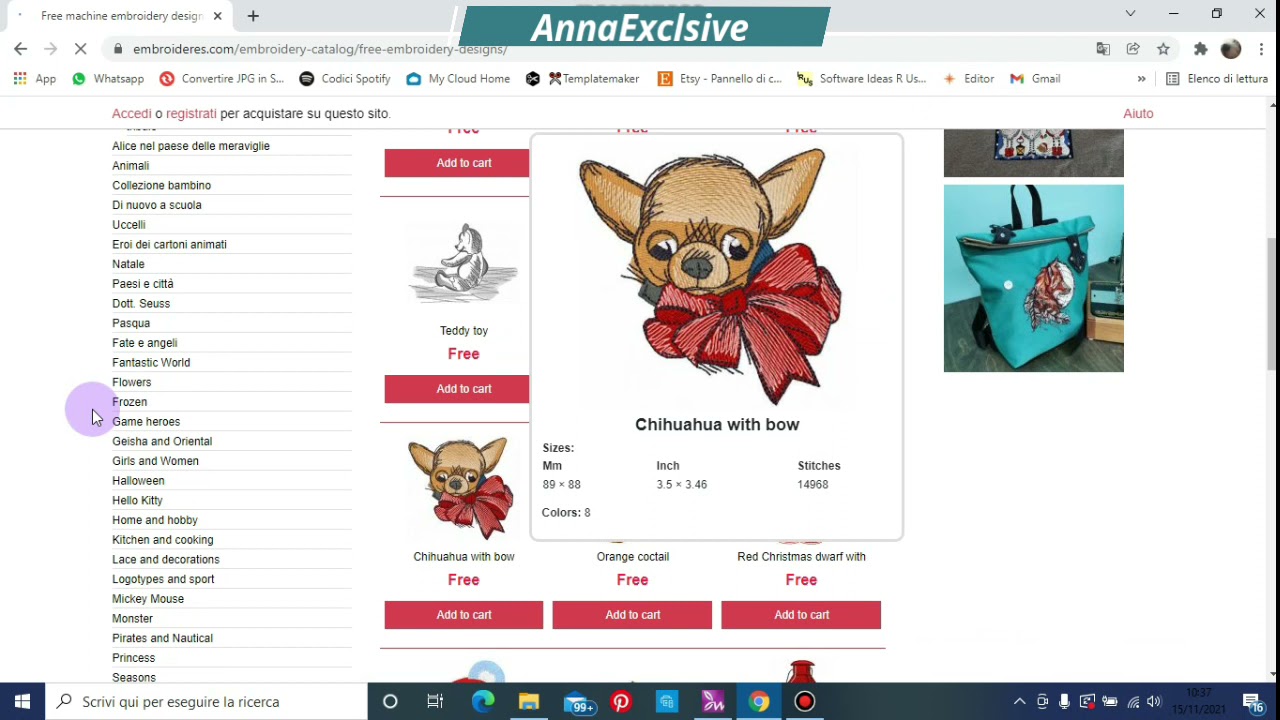Open Pinterest from the taskbar

[x=621, y=702]
